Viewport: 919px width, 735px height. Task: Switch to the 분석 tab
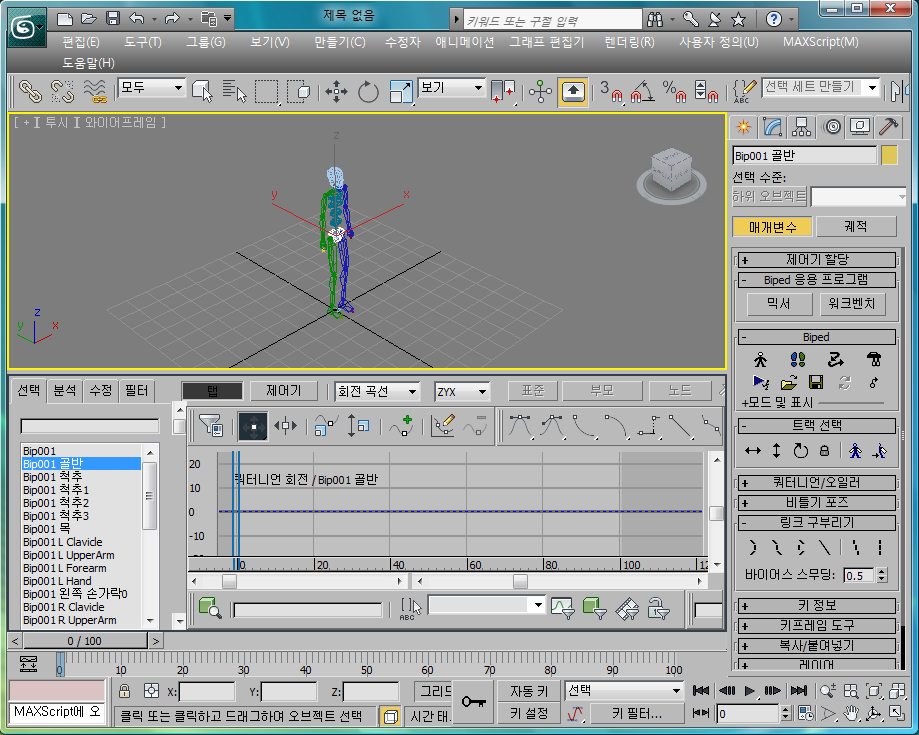[65, 390]
